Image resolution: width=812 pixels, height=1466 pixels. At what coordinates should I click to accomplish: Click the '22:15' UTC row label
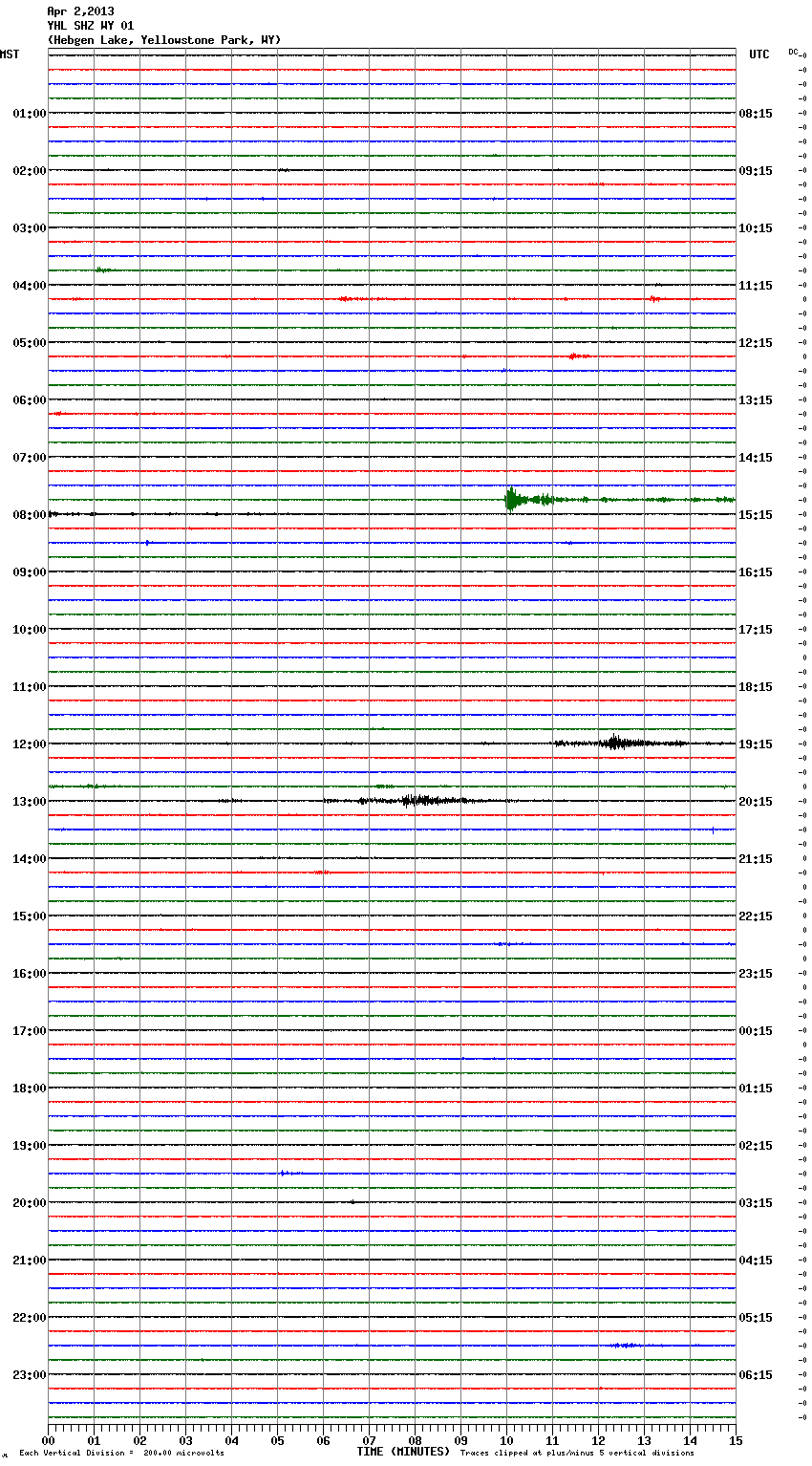[756, 916]
